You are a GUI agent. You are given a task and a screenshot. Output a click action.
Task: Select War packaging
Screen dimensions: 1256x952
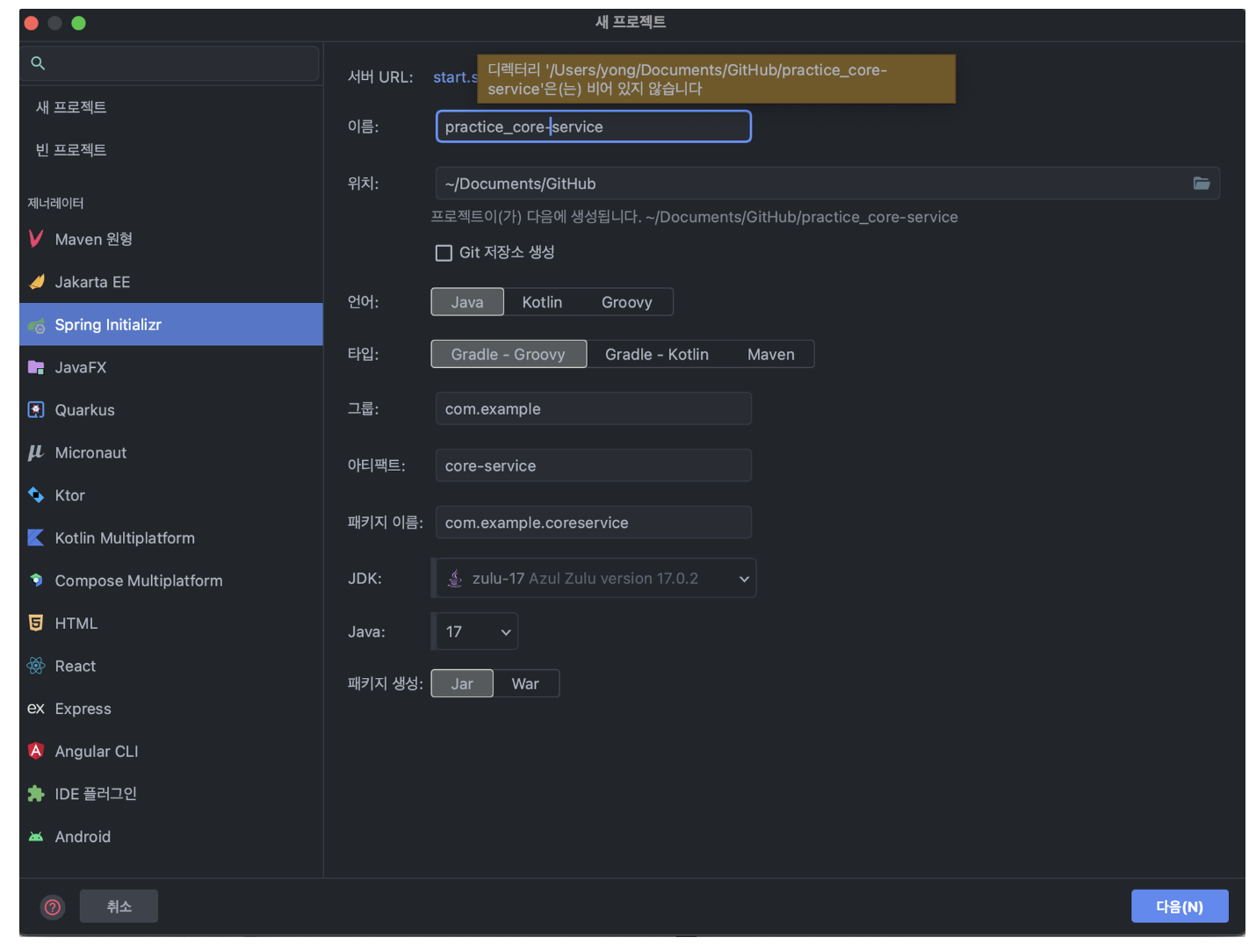(525, 683)
